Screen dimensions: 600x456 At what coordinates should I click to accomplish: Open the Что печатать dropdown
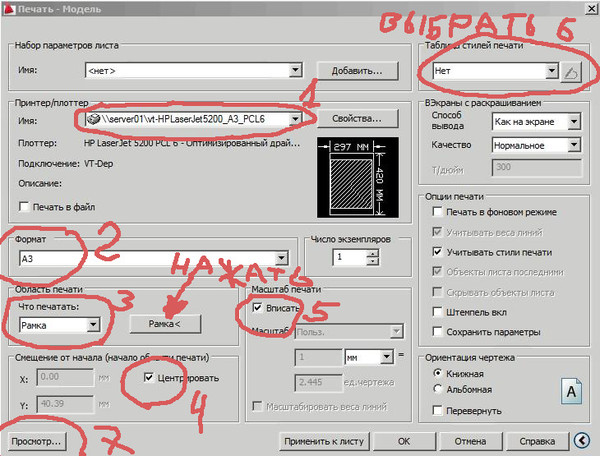point(93,325)
